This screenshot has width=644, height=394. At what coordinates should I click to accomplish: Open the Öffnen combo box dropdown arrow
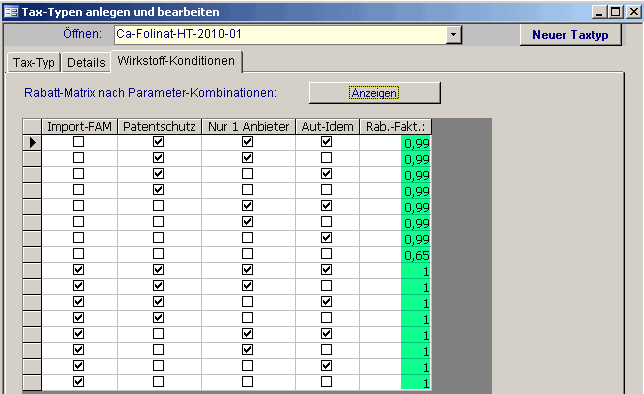click(453, 35)
